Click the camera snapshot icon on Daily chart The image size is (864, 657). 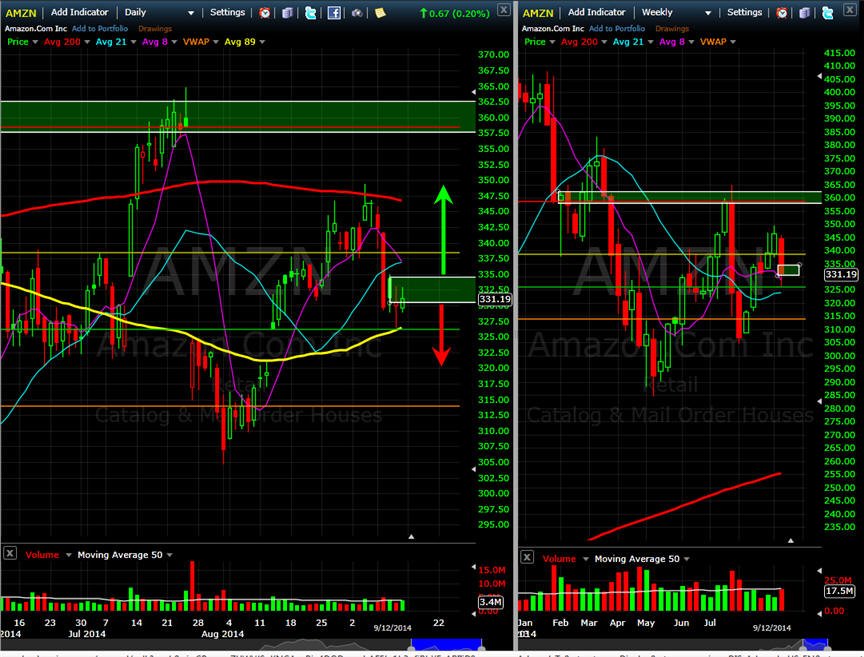coord(357,13)
